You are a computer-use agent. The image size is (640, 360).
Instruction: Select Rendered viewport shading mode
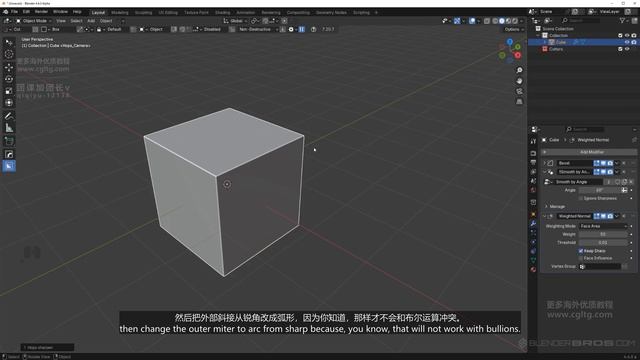tap(515, 21)
